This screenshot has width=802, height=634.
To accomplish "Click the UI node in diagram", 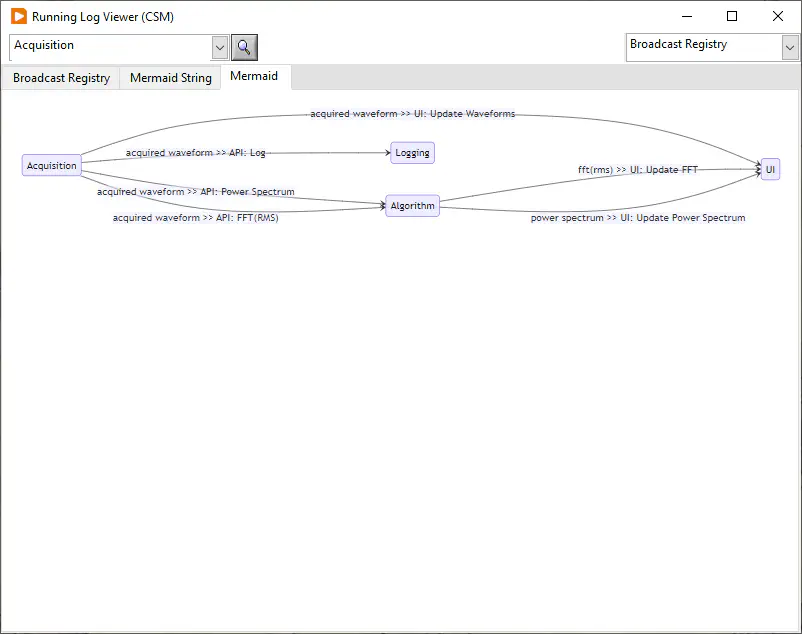I will point(770,170).
